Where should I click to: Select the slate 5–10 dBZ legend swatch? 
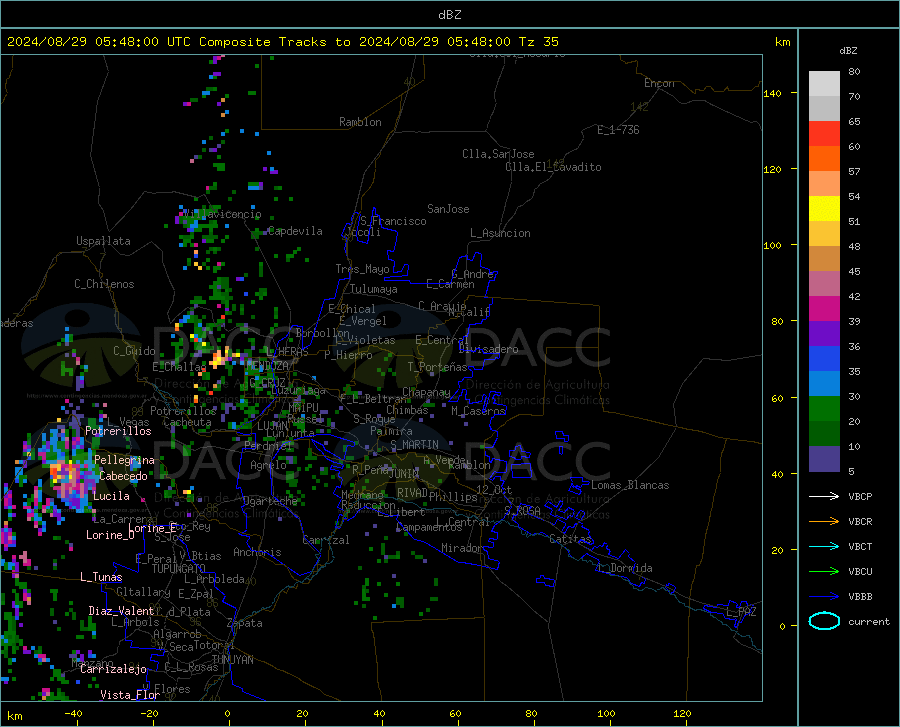tap(824, 459)
